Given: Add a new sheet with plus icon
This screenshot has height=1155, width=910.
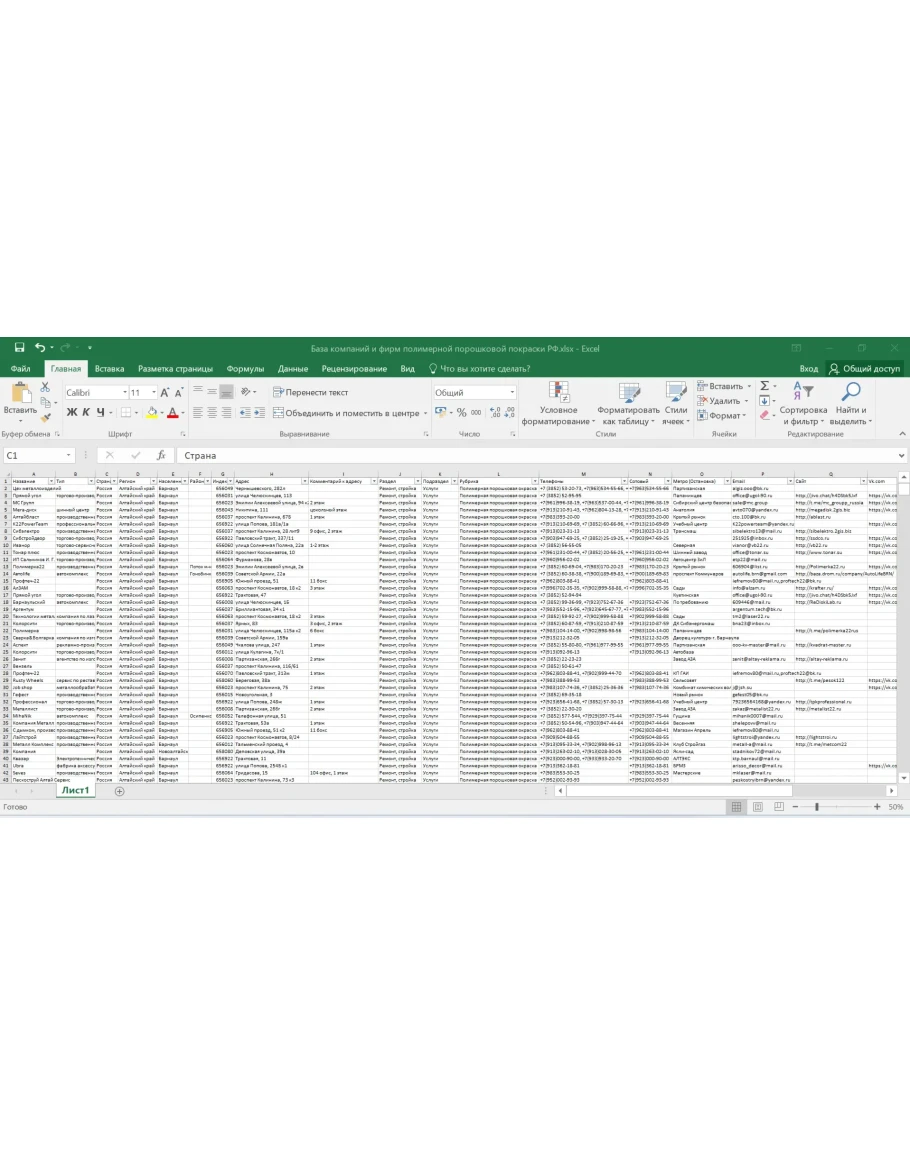Looking at the screenshot, I should (119, 791).
